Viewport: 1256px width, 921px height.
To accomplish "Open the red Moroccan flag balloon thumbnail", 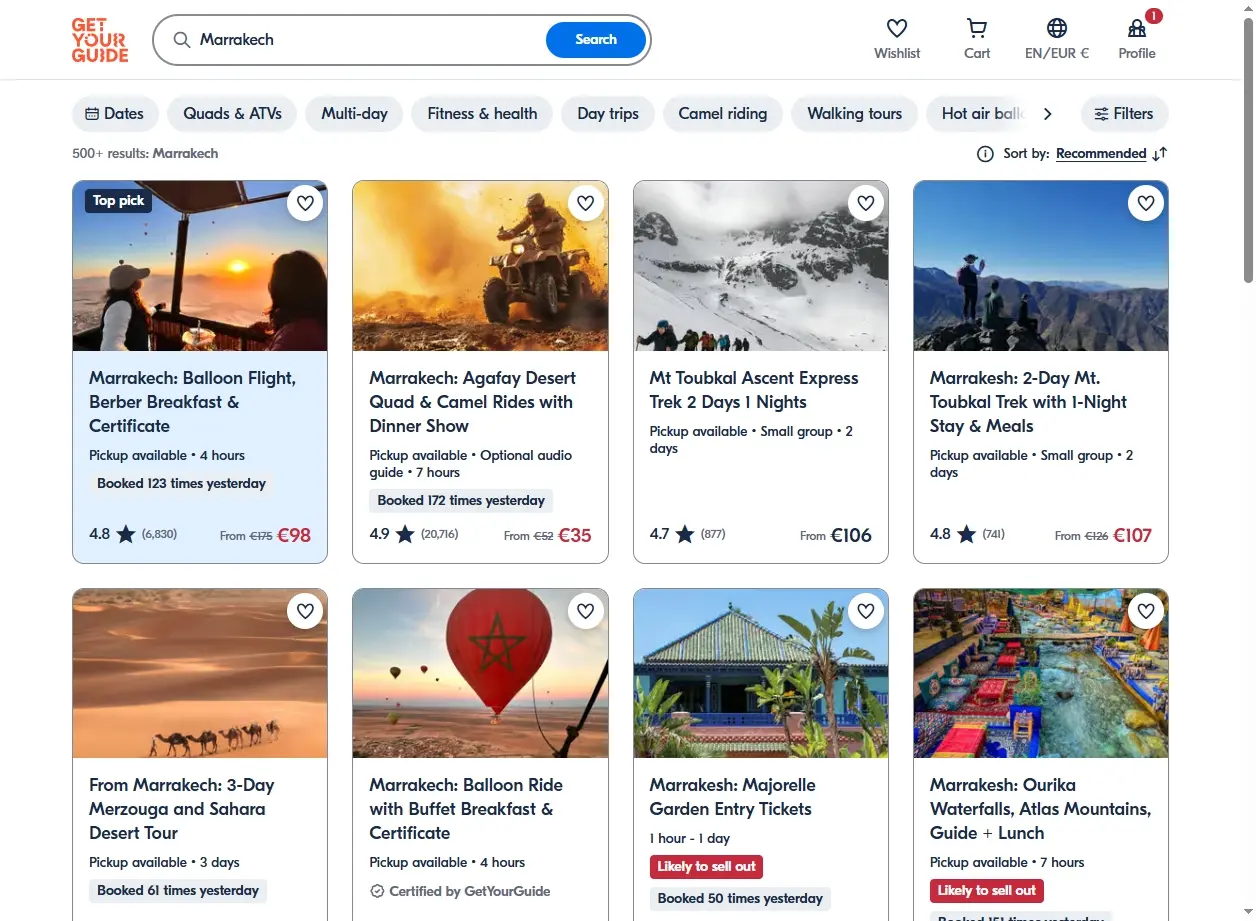I will pyautogui.click(x=480, y=673).
